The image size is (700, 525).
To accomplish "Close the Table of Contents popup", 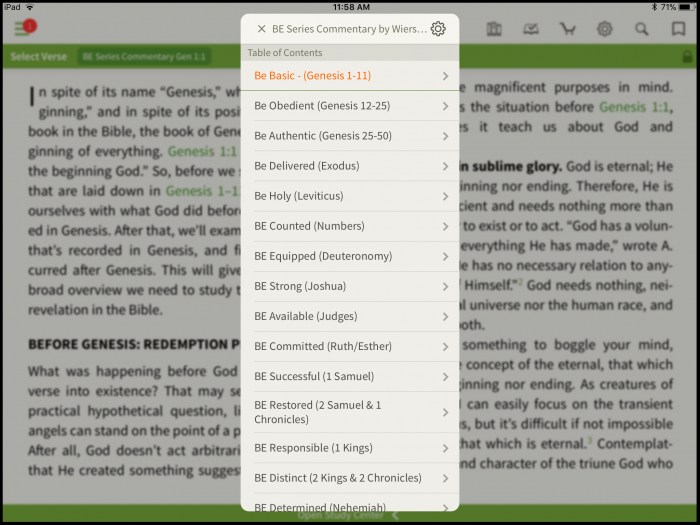I will 262,29.
